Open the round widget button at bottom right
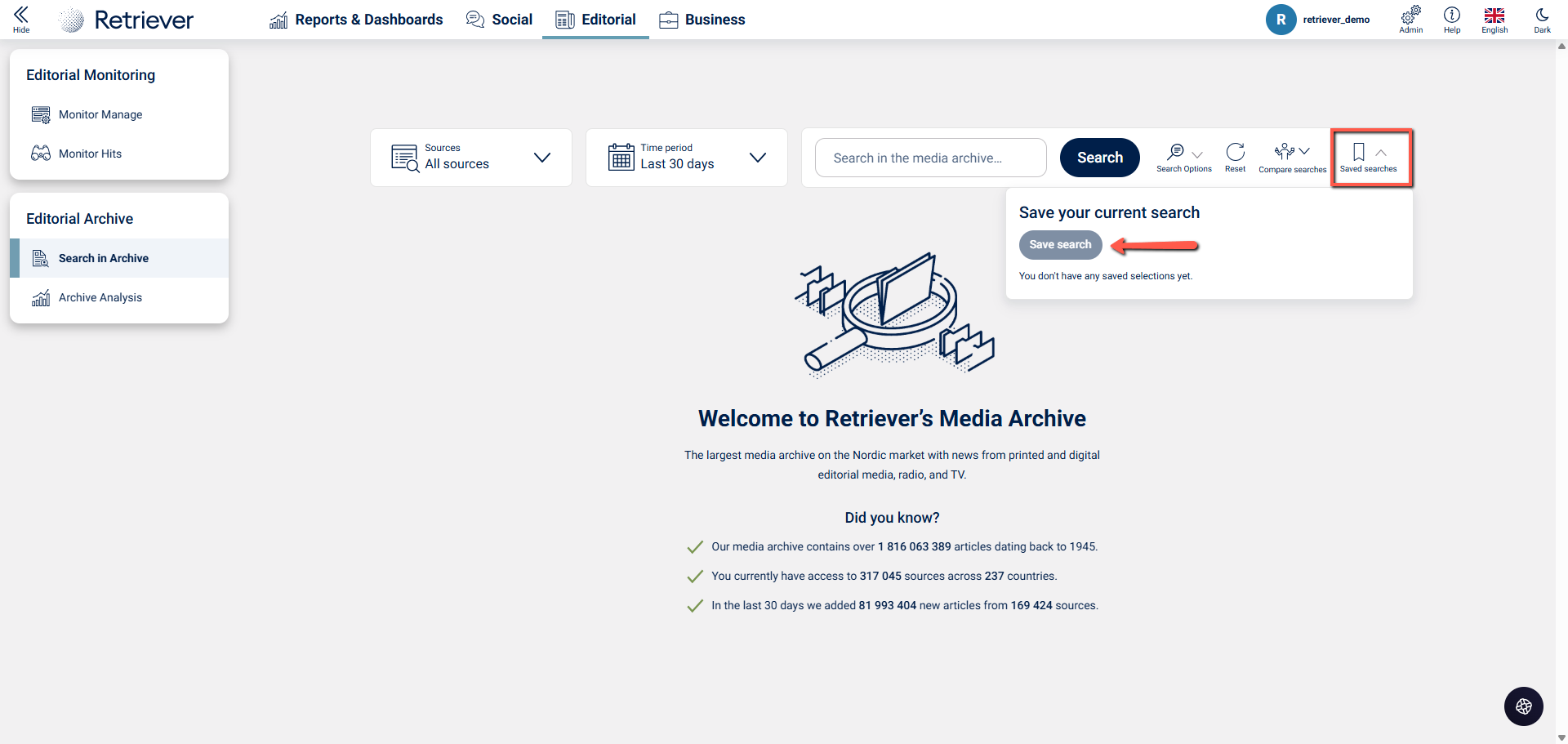Viewport: 1568px width, 744px height. point(1524,706)
